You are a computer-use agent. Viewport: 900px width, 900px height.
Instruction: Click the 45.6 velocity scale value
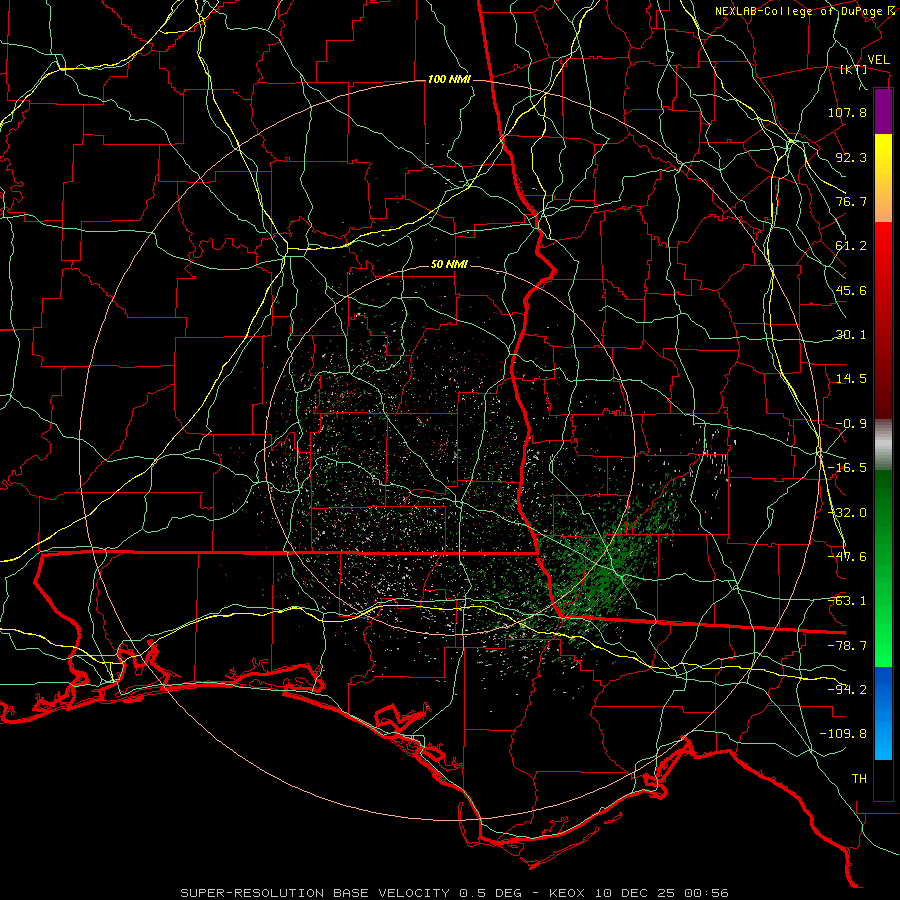(x=851, y=290)
